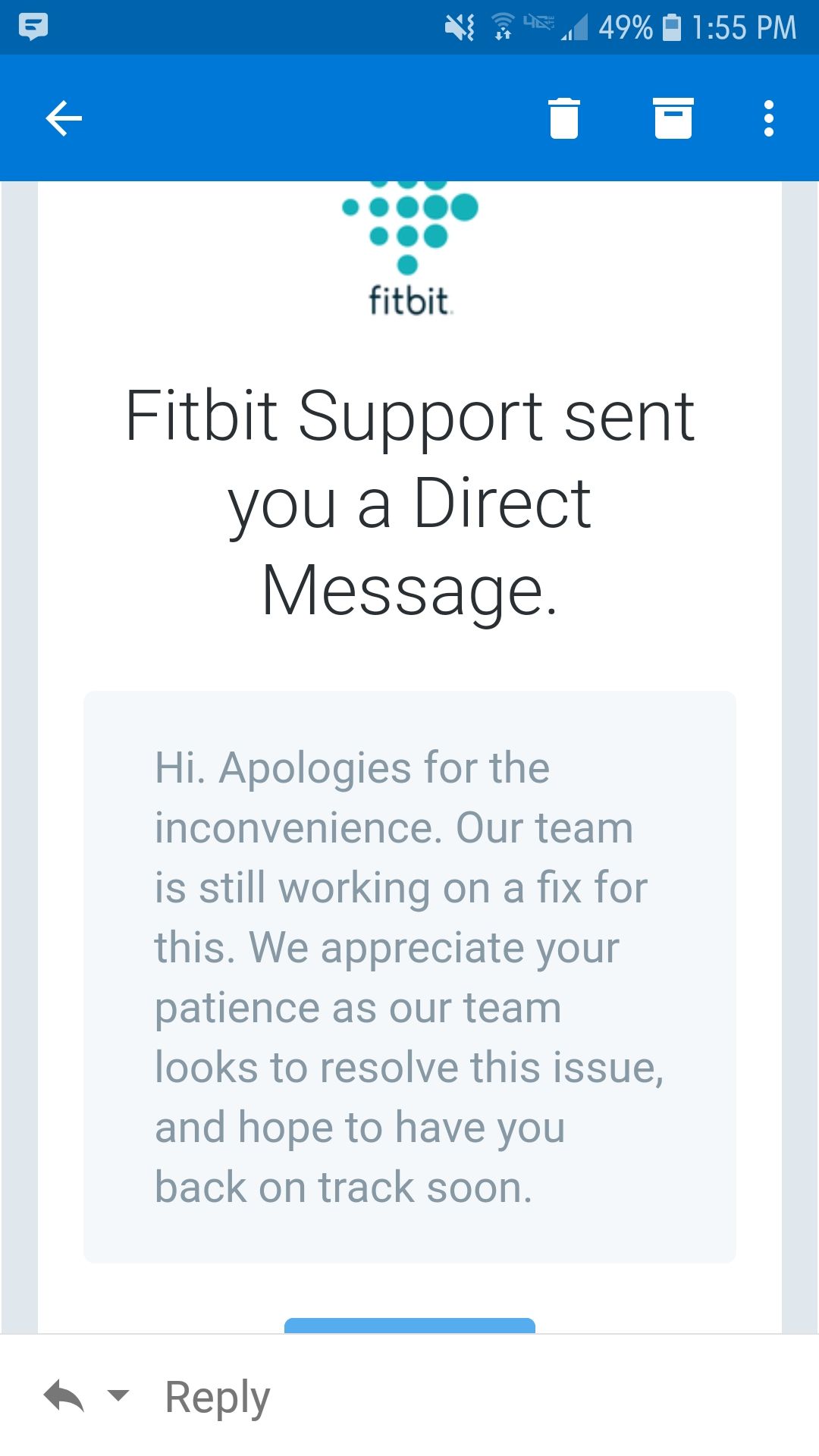Go back using the left arrow
This screenshot has height=1456, width=819.
(x=64, y=118)
